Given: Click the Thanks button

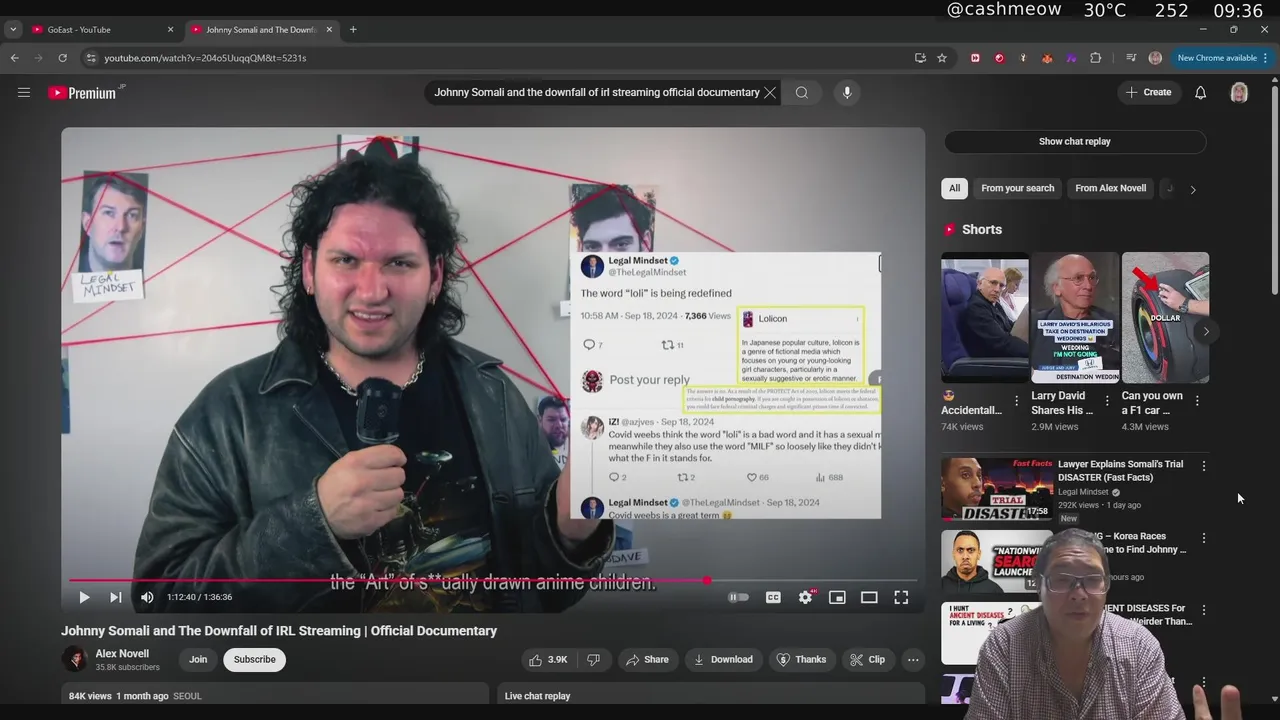Looking at the screenshot, I should pos(802,659).
